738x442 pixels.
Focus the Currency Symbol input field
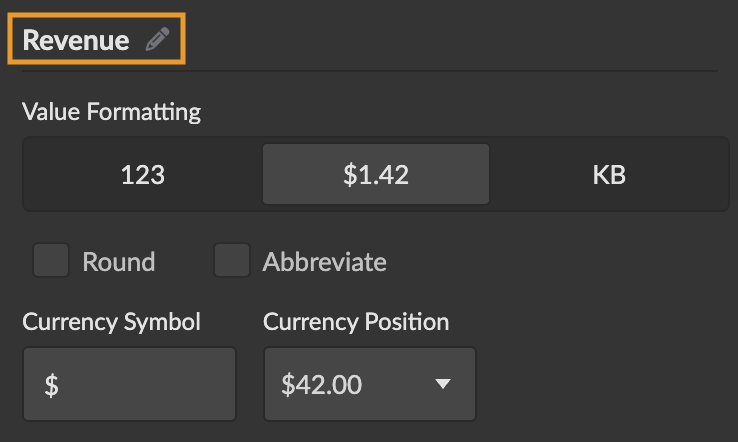130,384
